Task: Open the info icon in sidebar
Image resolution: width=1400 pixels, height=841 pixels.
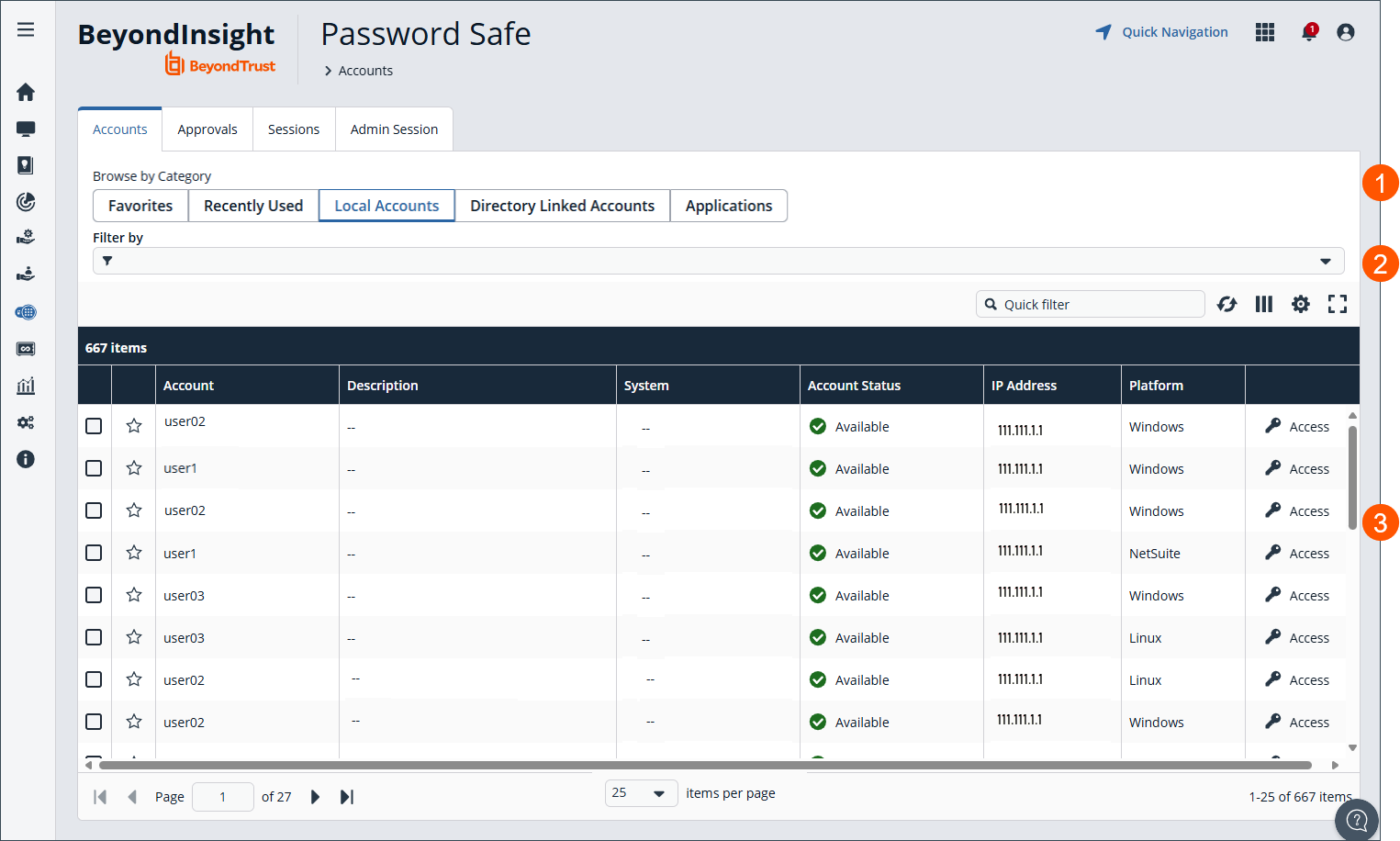Action: [x=26, y=459]
